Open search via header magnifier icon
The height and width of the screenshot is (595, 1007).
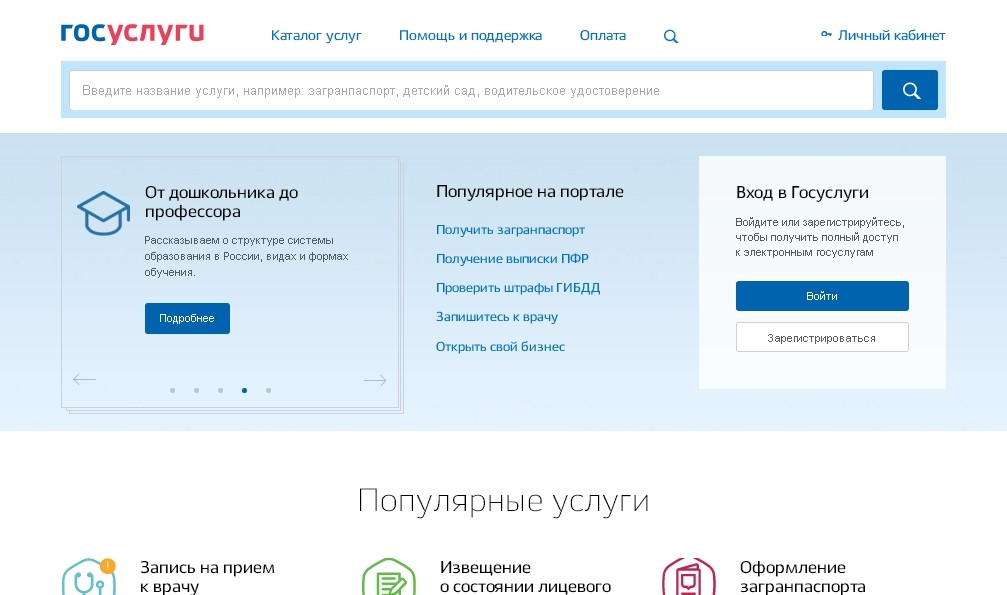(x=670, y=36)
